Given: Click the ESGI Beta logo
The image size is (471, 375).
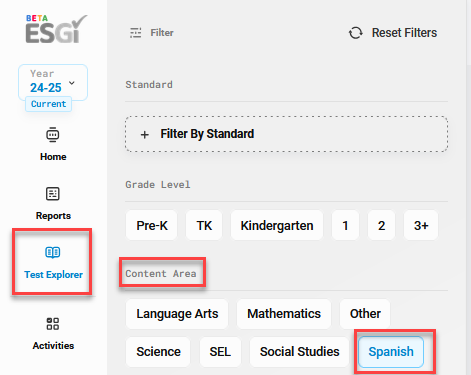Looking at the screenshot, I should pyautogui.click(x=56, y=29).
